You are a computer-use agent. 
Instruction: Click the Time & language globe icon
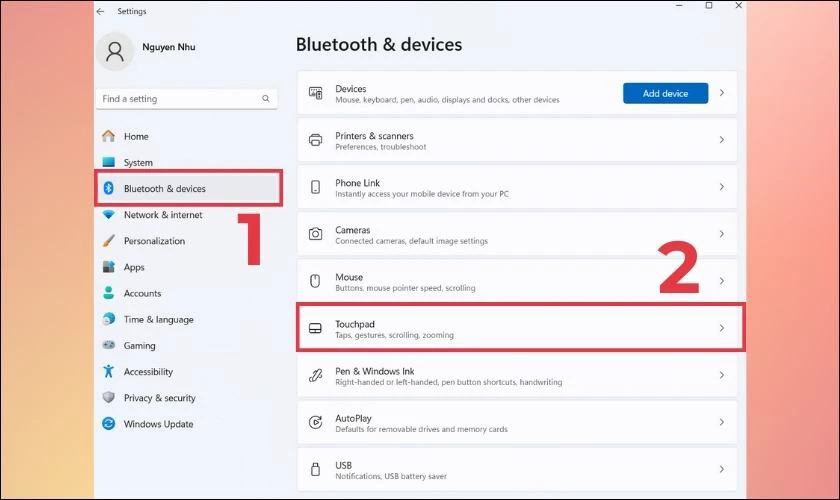tap(108, 319)
